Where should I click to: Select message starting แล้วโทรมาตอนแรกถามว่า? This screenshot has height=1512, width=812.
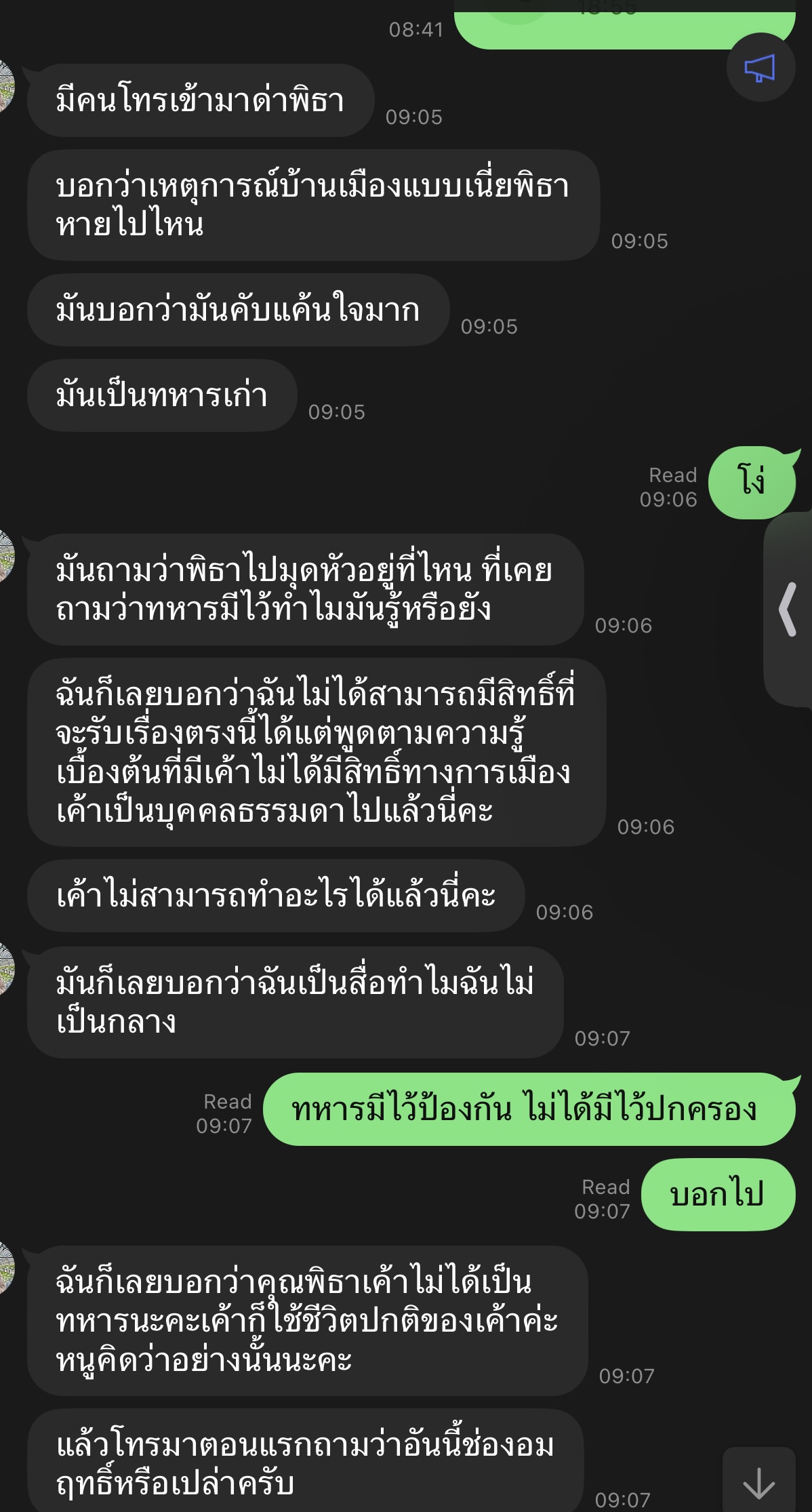point(306,1460)
